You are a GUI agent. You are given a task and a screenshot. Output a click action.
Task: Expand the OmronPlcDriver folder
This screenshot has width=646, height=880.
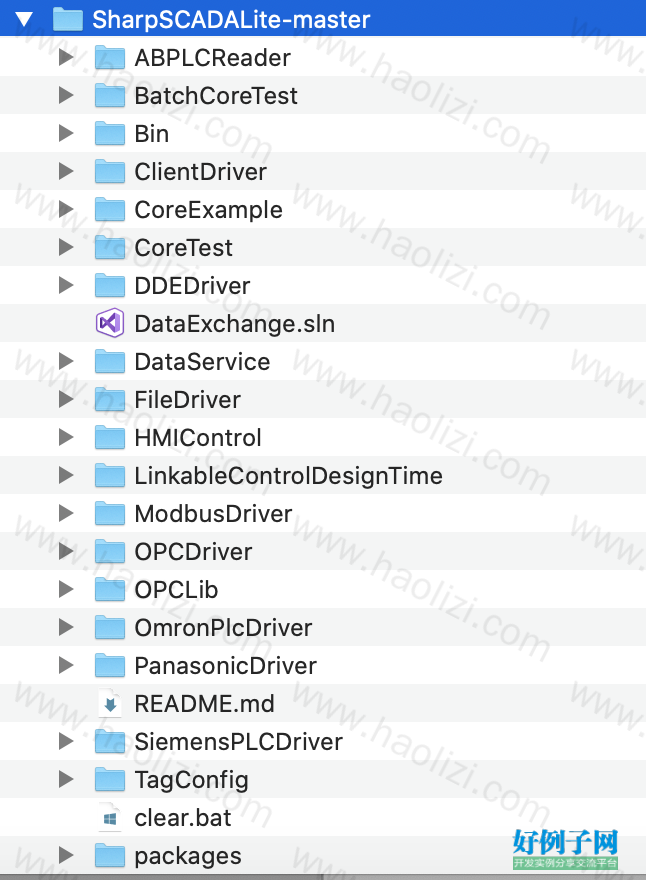[66, 627]
